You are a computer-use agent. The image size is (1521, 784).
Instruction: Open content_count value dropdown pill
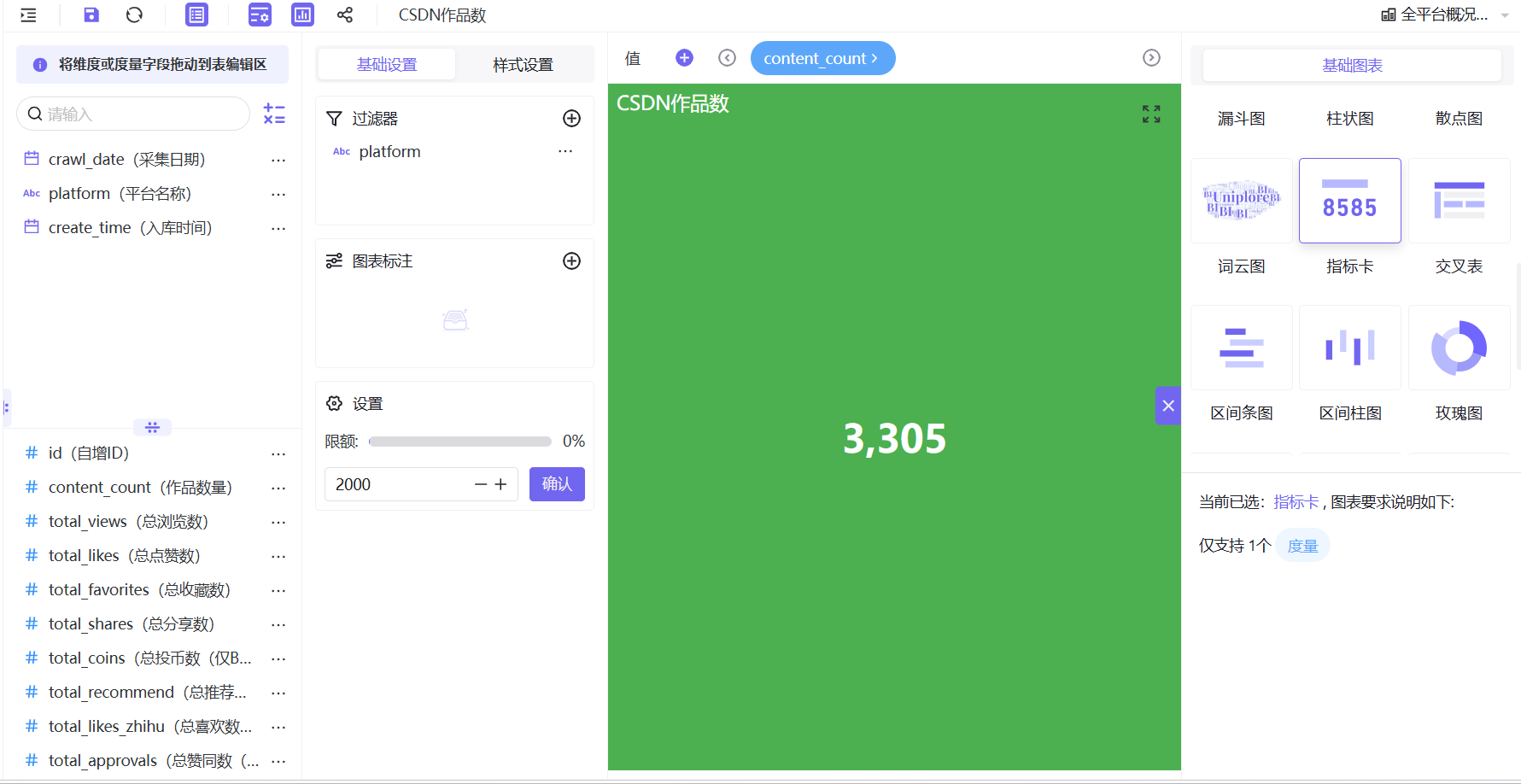822,58
